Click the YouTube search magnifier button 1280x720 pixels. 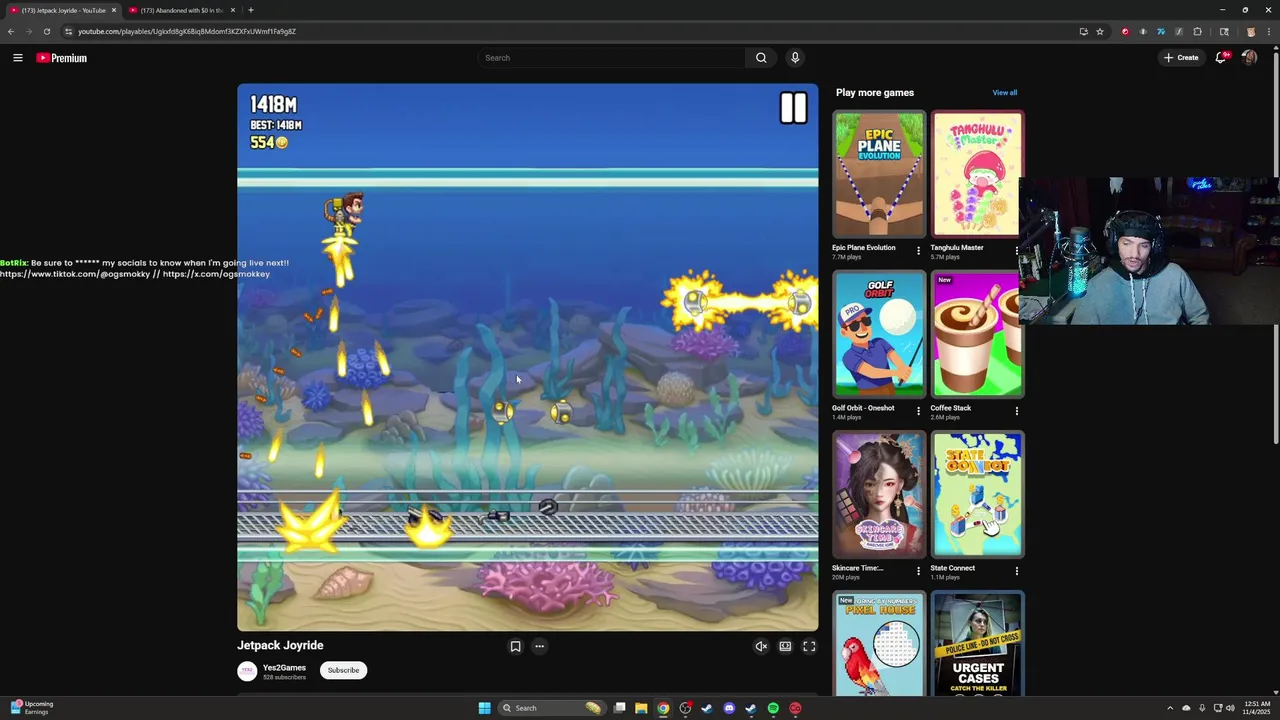pyautogui.click(x=761, y=58)
